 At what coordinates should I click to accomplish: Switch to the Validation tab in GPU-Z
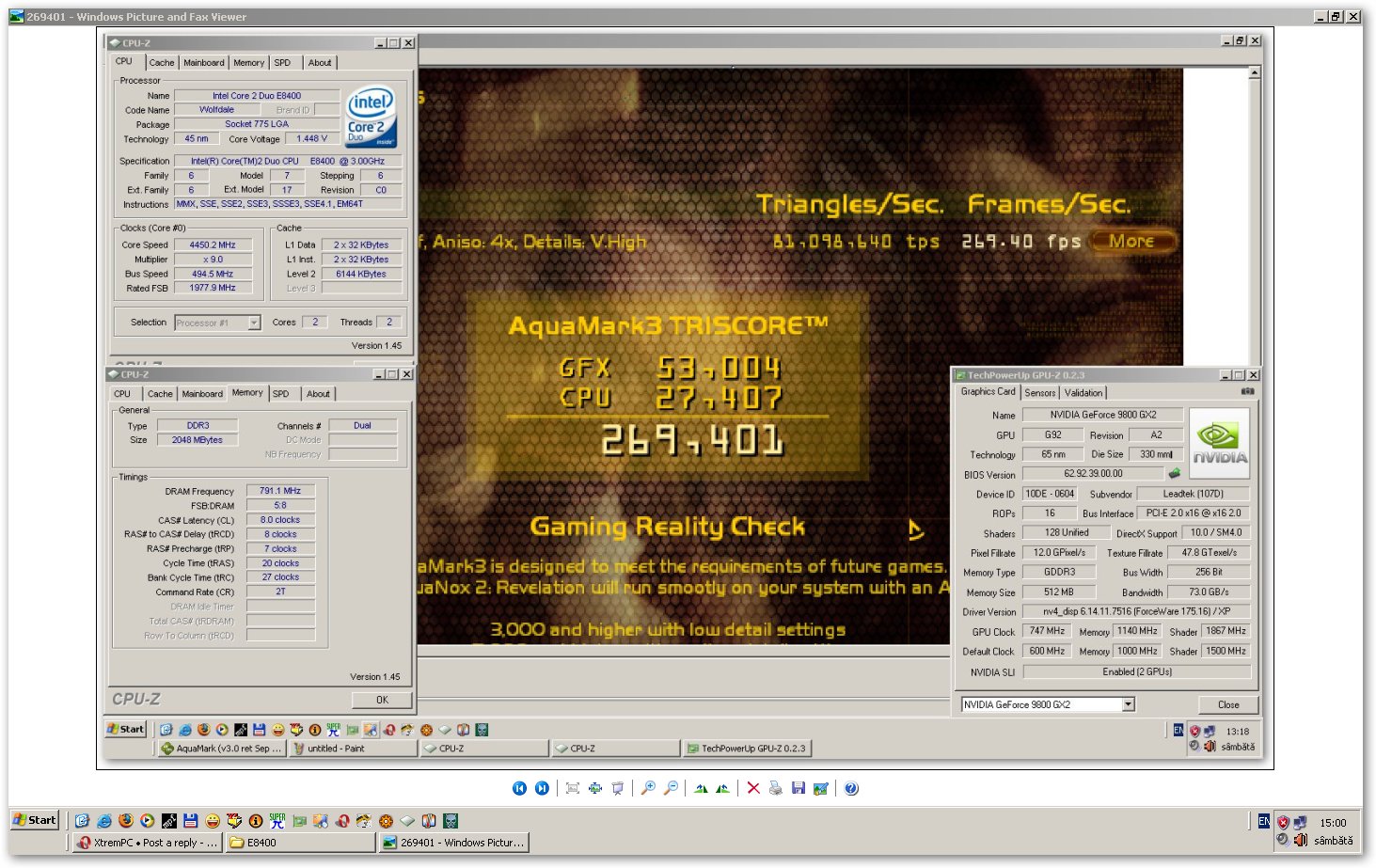[1083, 393]
